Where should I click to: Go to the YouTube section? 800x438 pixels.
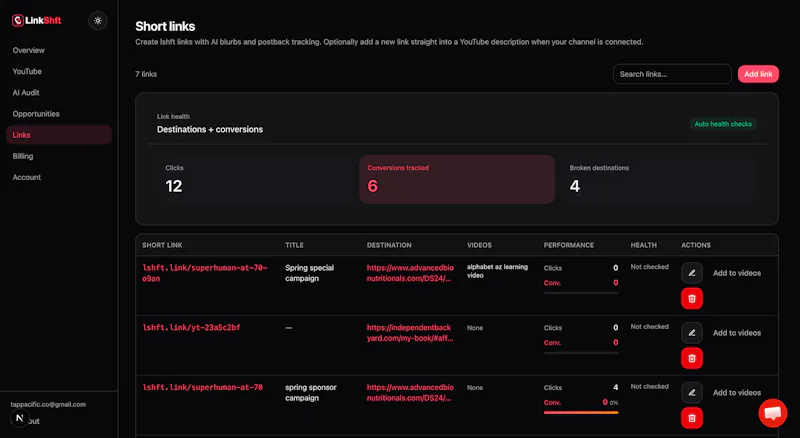[27, 71]
